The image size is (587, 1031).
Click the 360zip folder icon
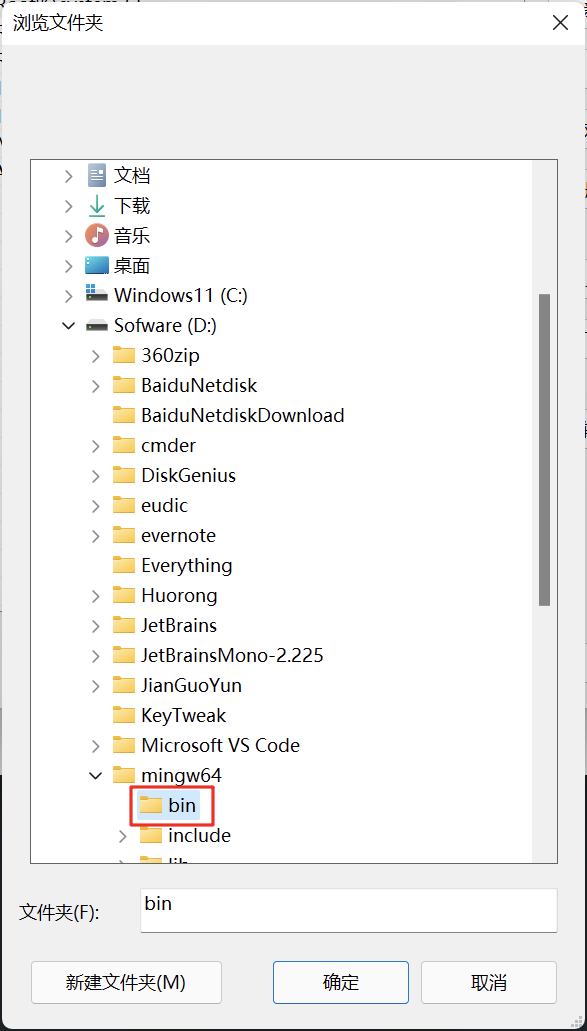(x=124, y=355)
